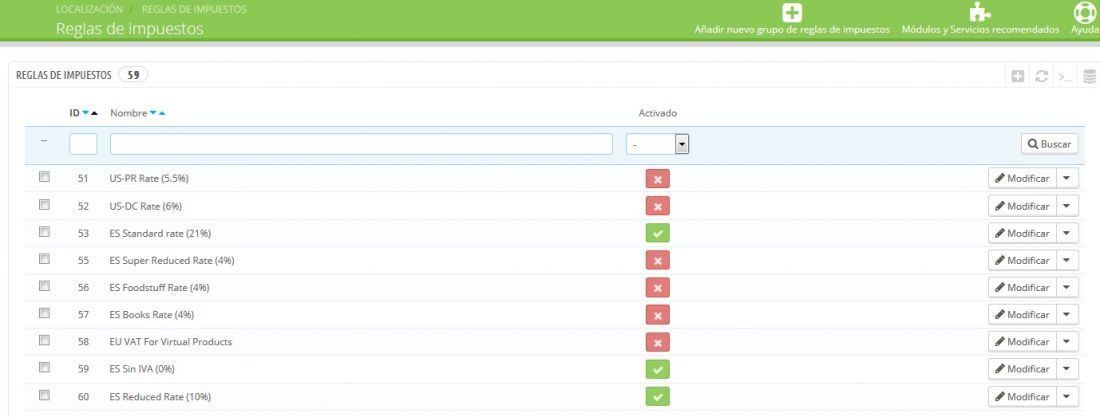This screenshot has height=417, width=1100.
Task: Click the Buscar search button
Action: click(x=1049, y=144)
